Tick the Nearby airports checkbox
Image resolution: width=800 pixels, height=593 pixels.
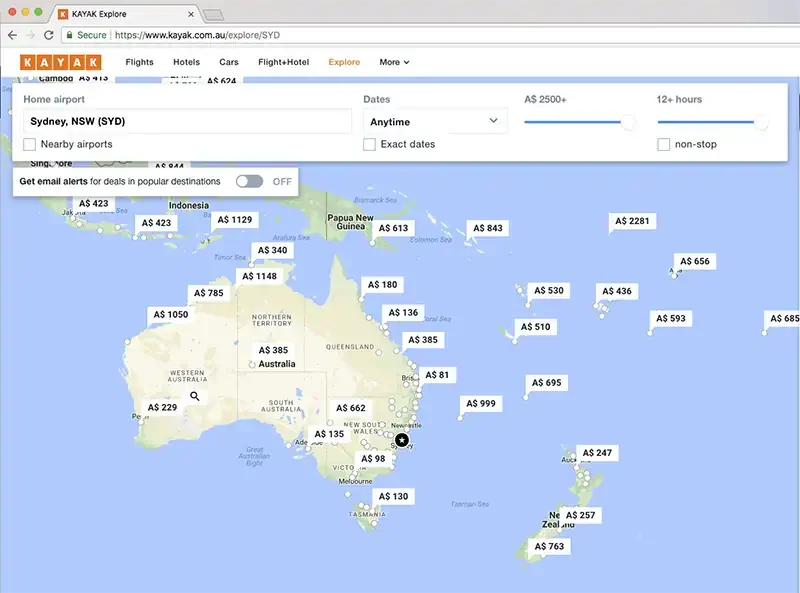tap(30, 144)
